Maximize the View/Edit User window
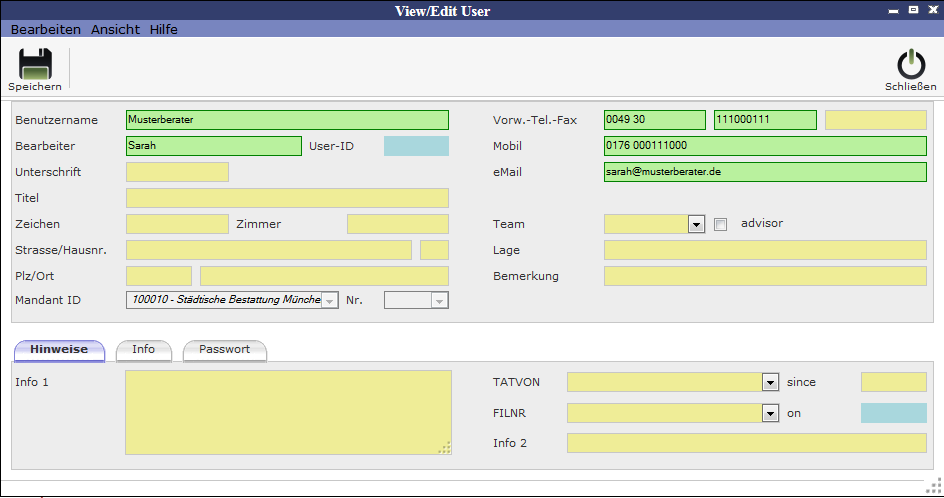Screen dimensions: 944x498 (913, 10)
